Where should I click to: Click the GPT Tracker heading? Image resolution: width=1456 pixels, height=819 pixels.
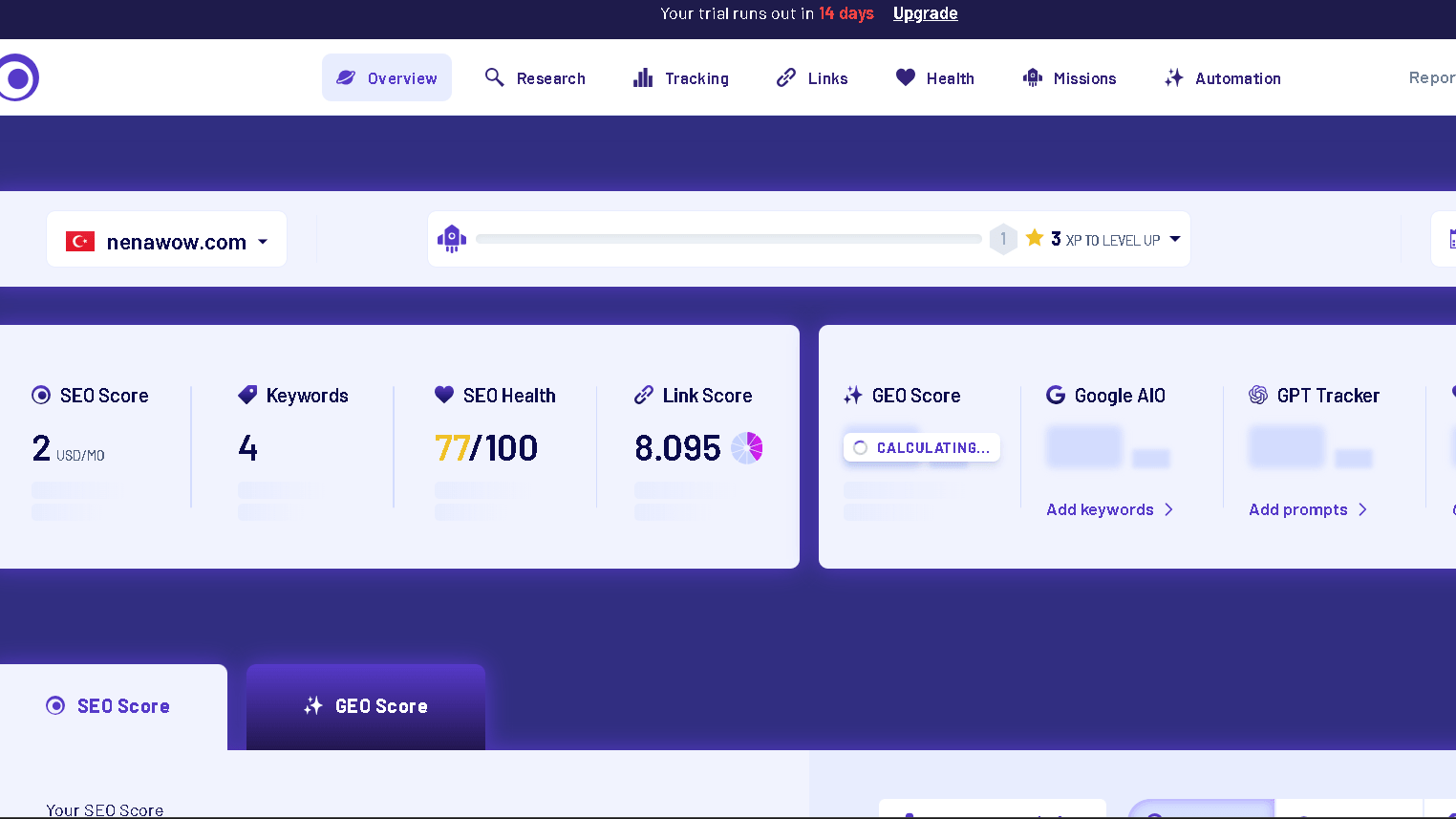[x=1328, y=396]
